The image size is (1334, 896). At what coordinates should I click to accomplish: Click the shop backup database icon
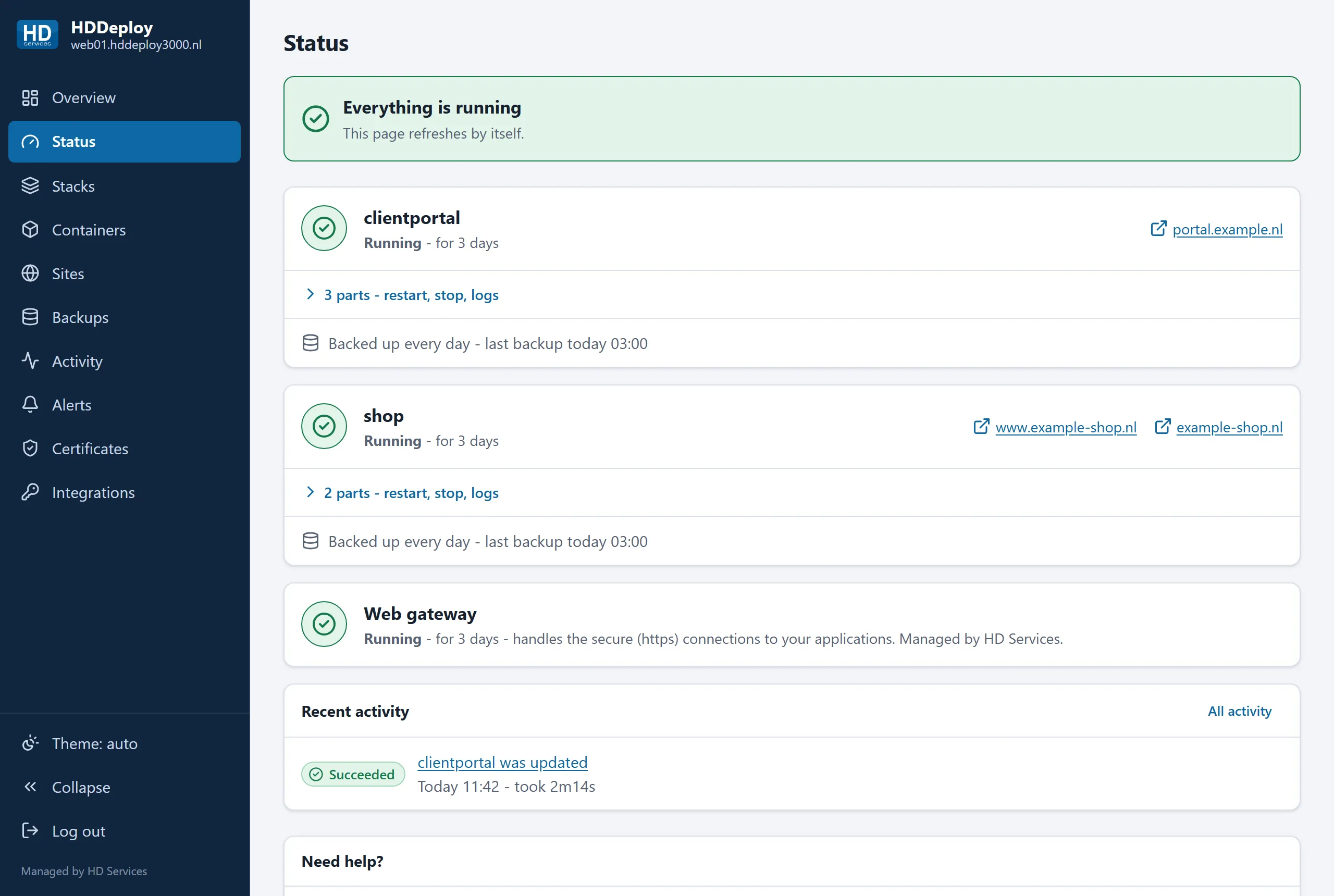tap(311, 541)
